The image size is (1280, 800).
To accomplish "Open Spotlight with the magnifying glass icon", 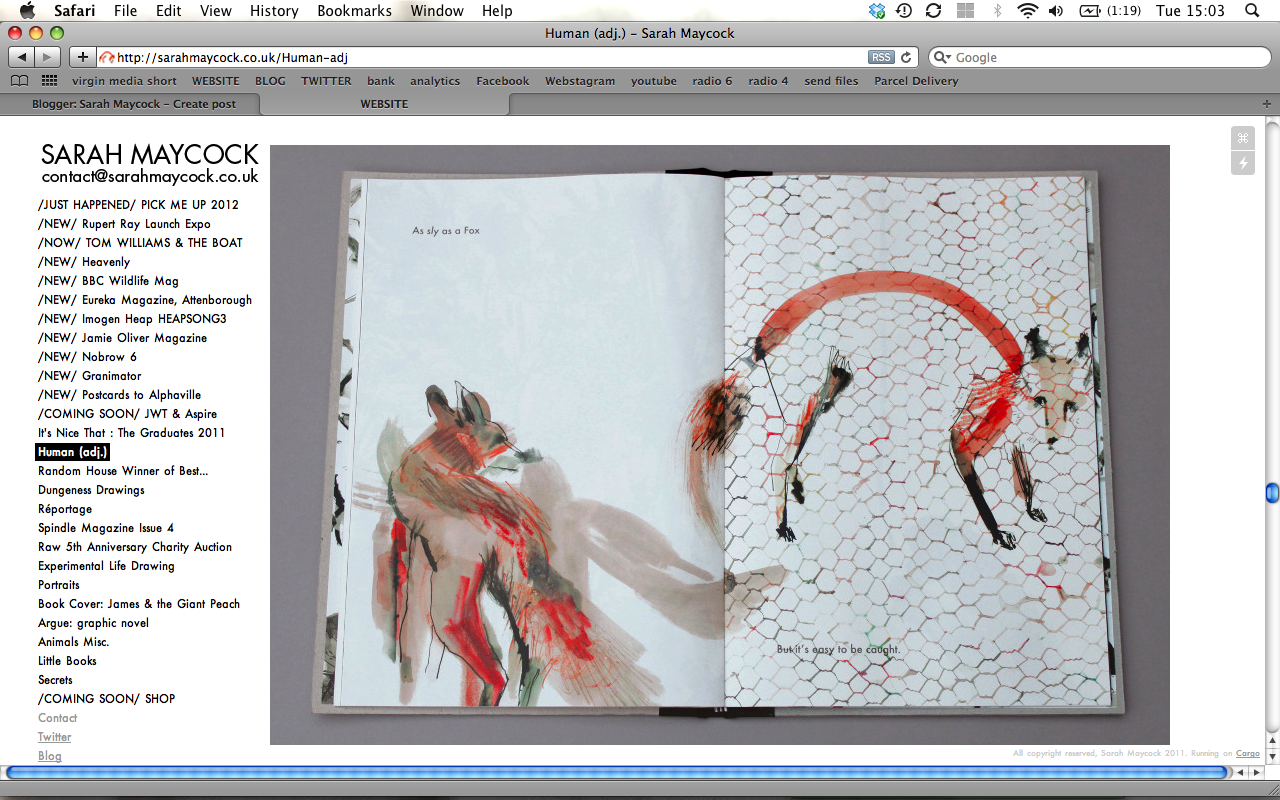I will (1252, 11).
